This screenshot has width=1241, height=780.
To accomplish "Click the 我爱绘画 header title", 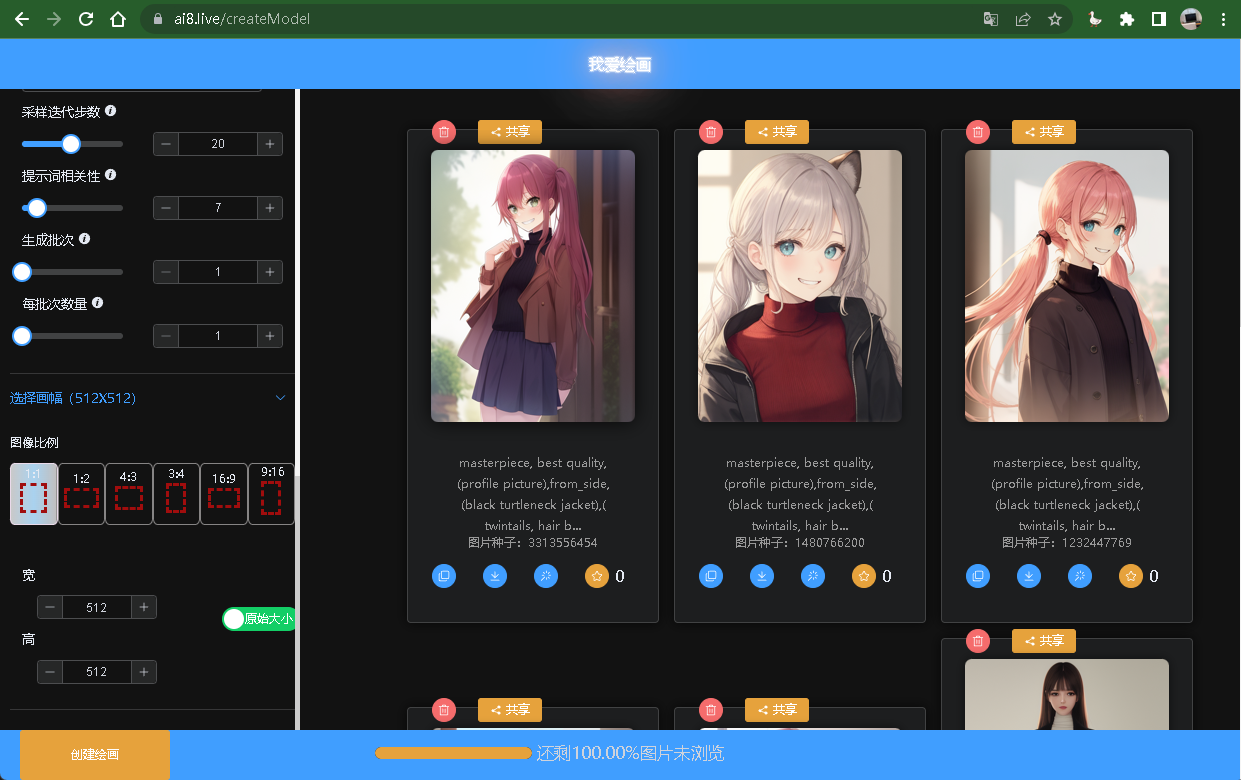I will tap(620, 65).
